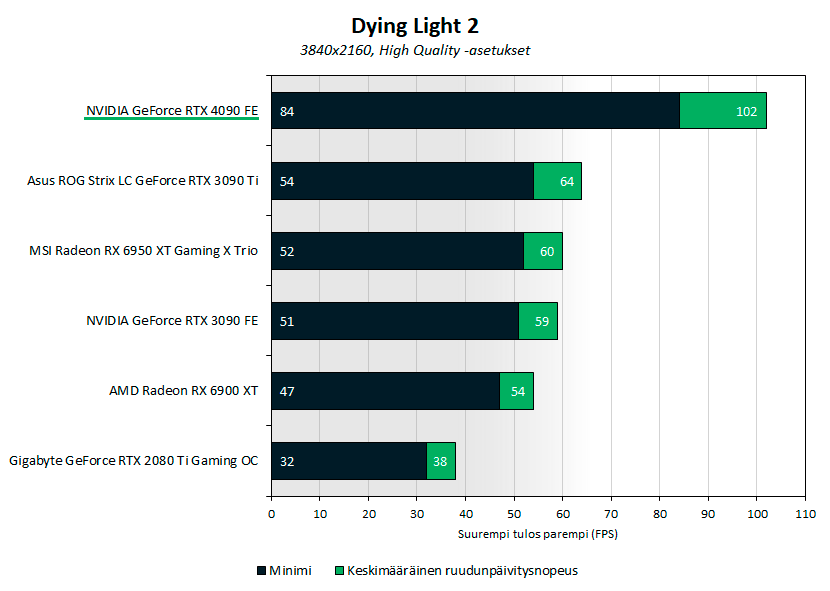Image resolution: width=830 pixels, height=591 pixels.
Task: Click the x-axis tick label 30
Action: coord(417,514)
